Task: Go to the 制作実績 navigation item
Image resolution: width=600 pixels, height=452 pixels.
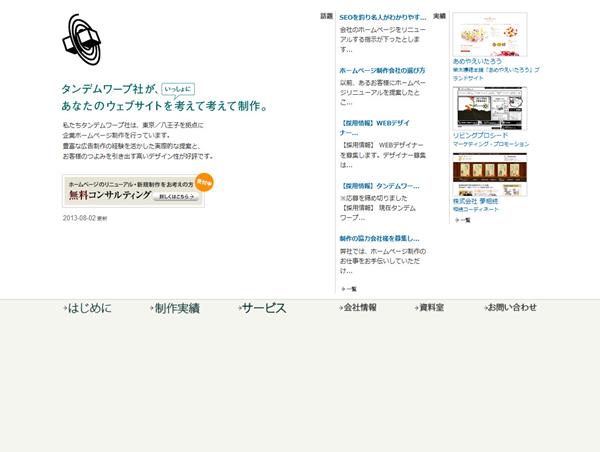Action: 175,308
